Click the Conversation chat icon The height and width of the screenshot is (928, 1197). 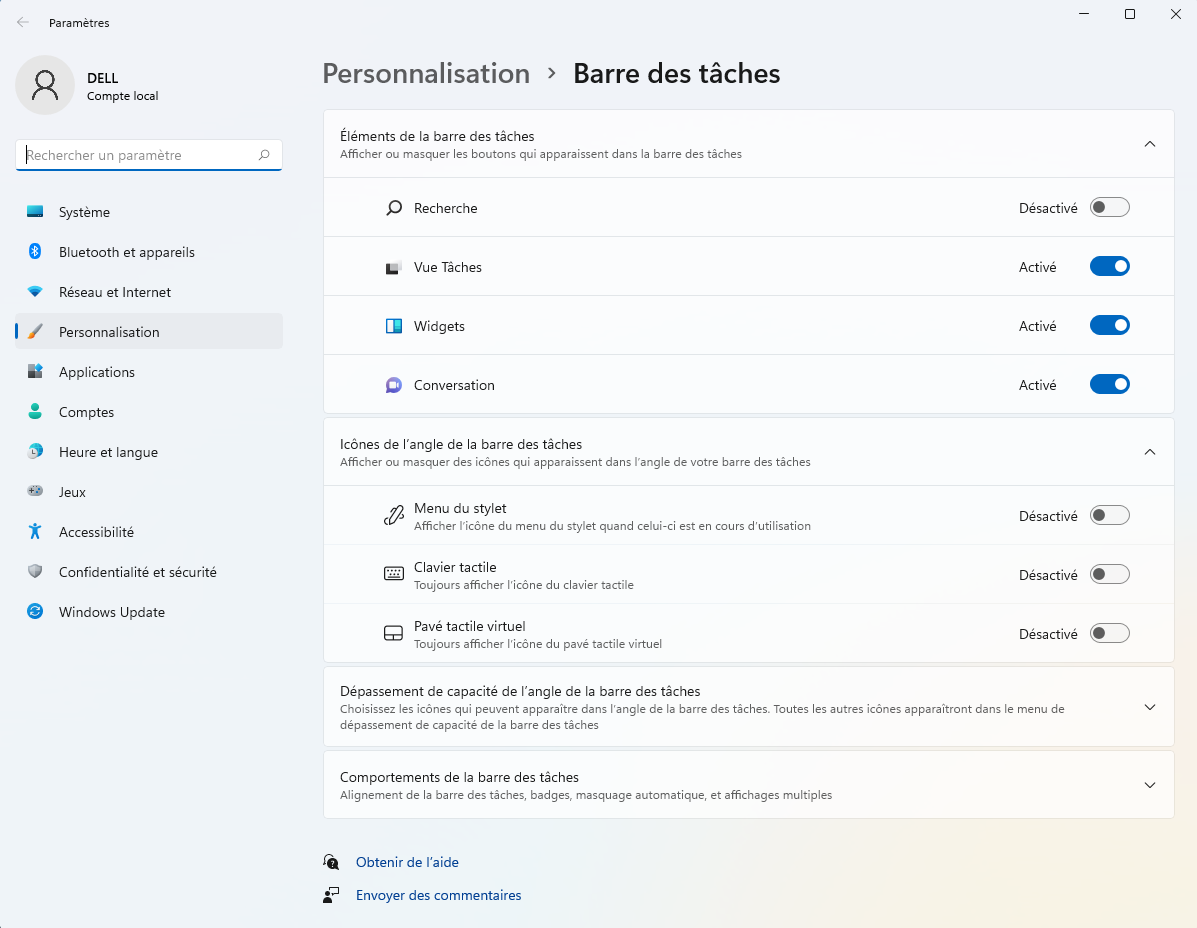[394, 385]
